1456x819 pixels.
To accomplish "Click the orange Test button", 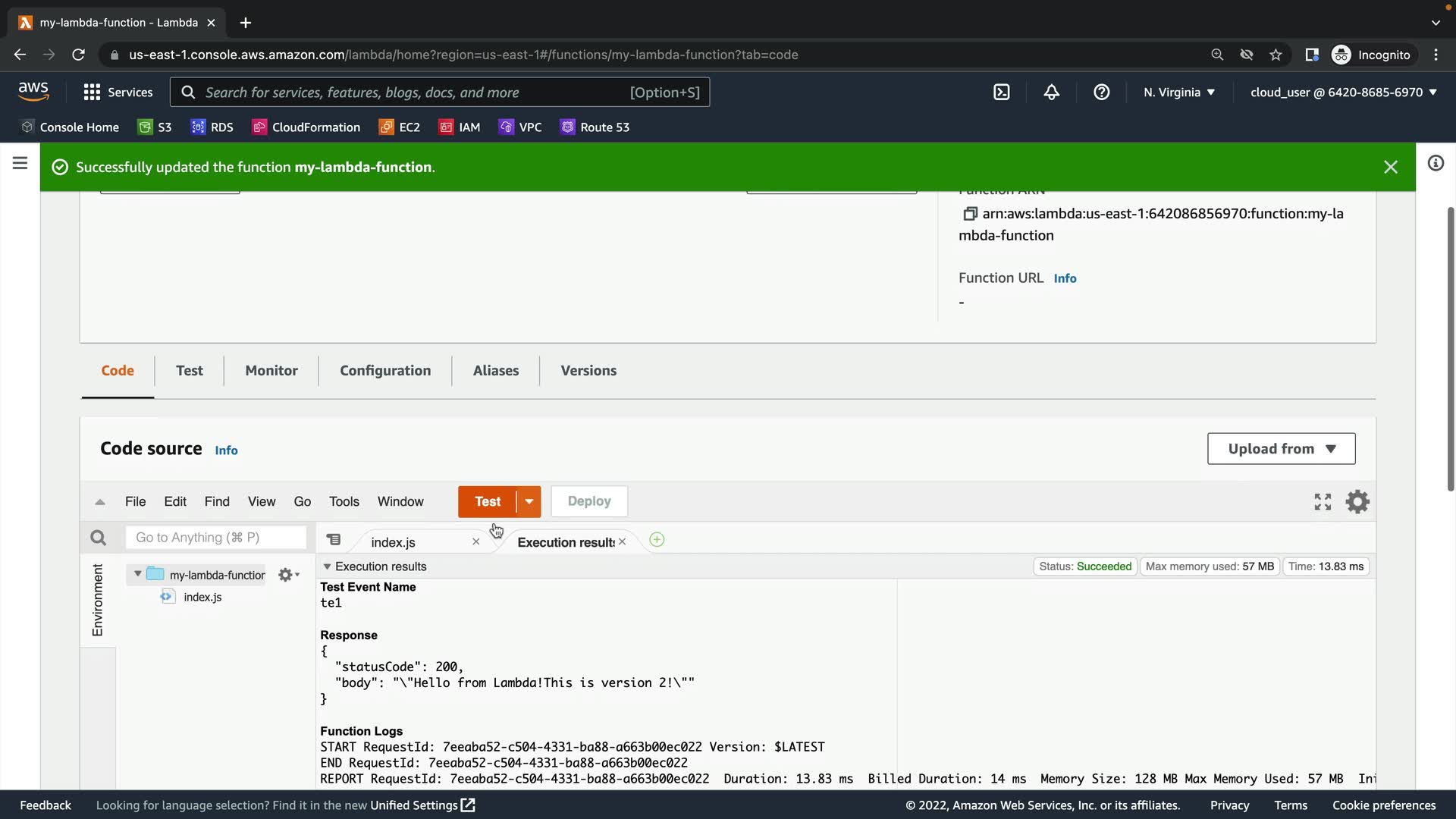I will point(487,502).
